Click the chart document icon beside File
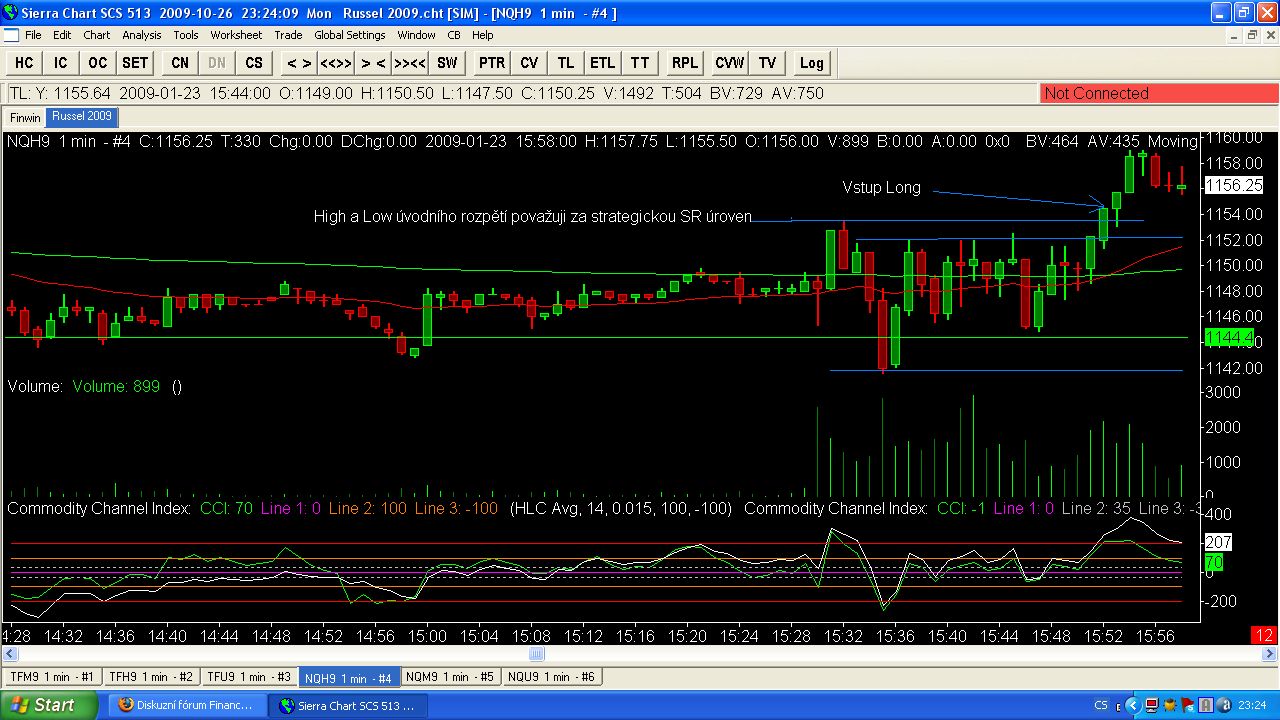The height and width of the screenshot is (720, 1280). coord(11,35)
